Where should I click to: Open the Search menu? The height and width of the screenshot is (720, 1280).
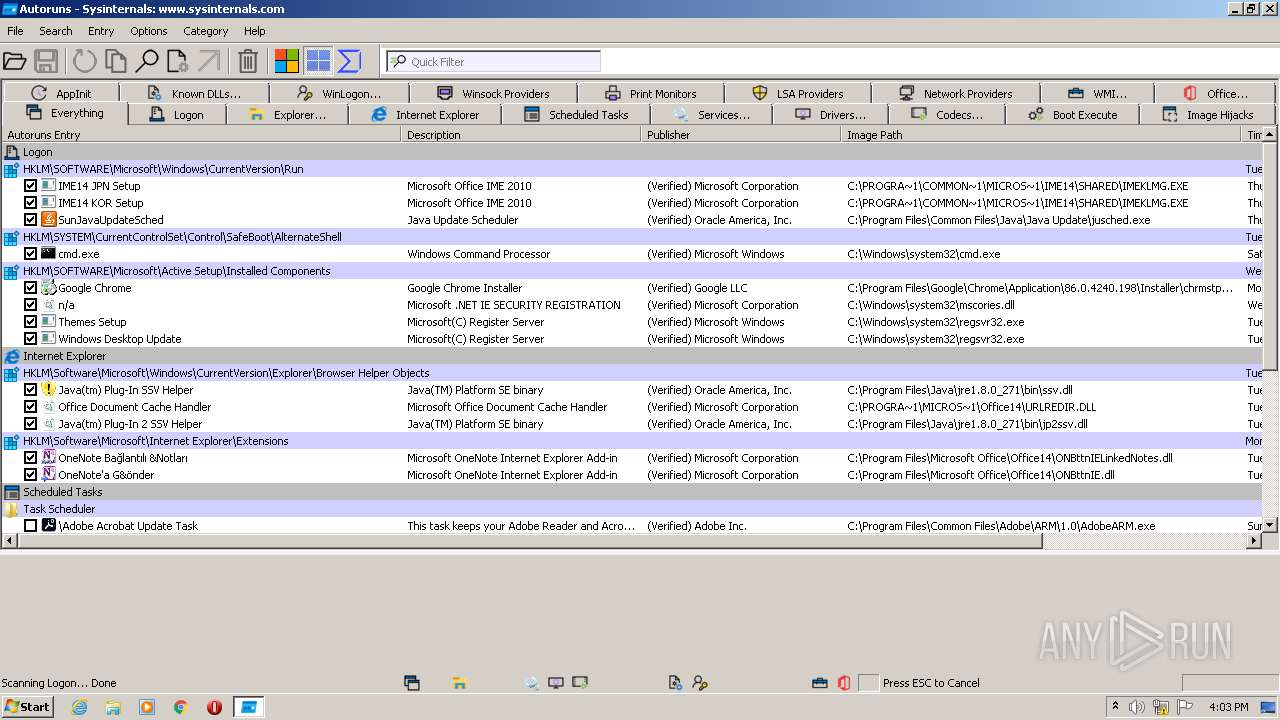56,31
